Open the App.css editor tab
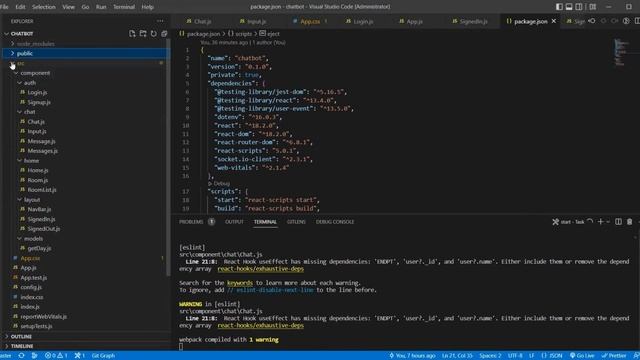 tap(310, 21)
